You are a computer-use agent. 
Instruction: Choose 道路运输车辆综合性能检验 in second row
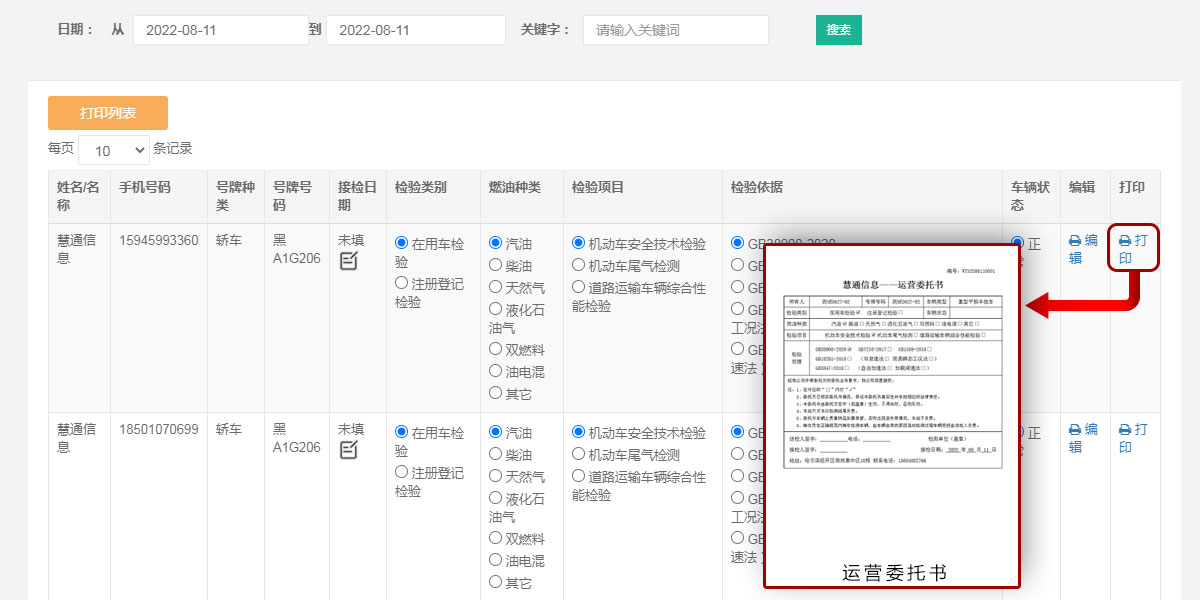coord(579,476)
